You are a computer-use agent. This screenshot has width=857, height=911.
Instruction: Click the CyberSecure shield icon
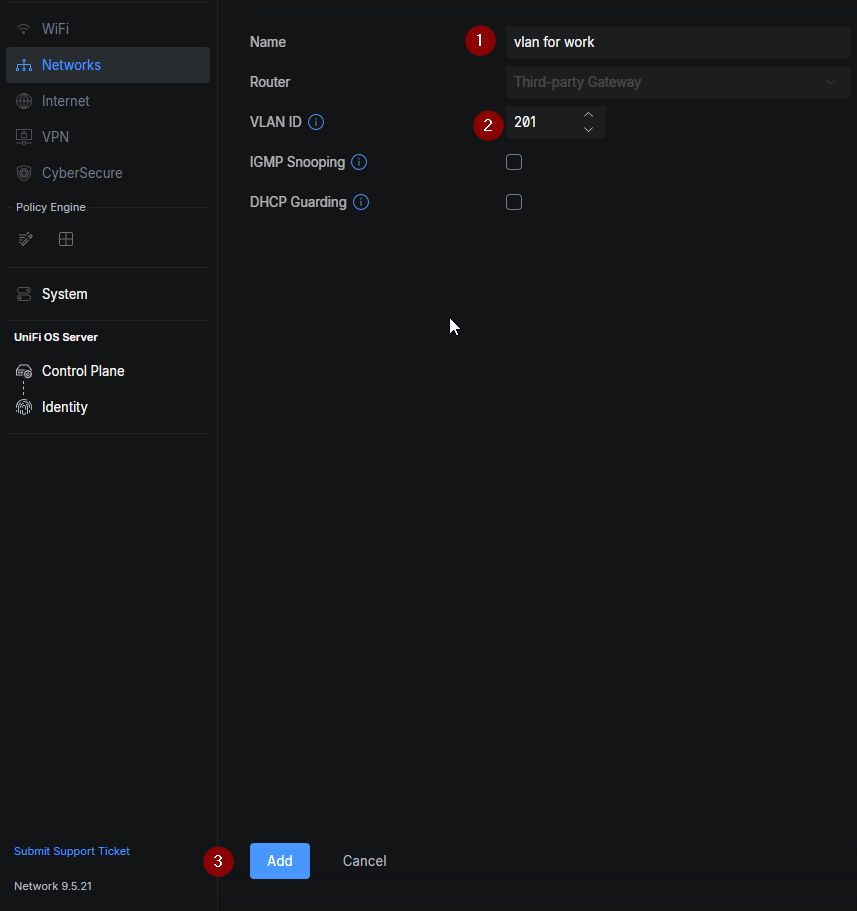(x=24, y=173)
